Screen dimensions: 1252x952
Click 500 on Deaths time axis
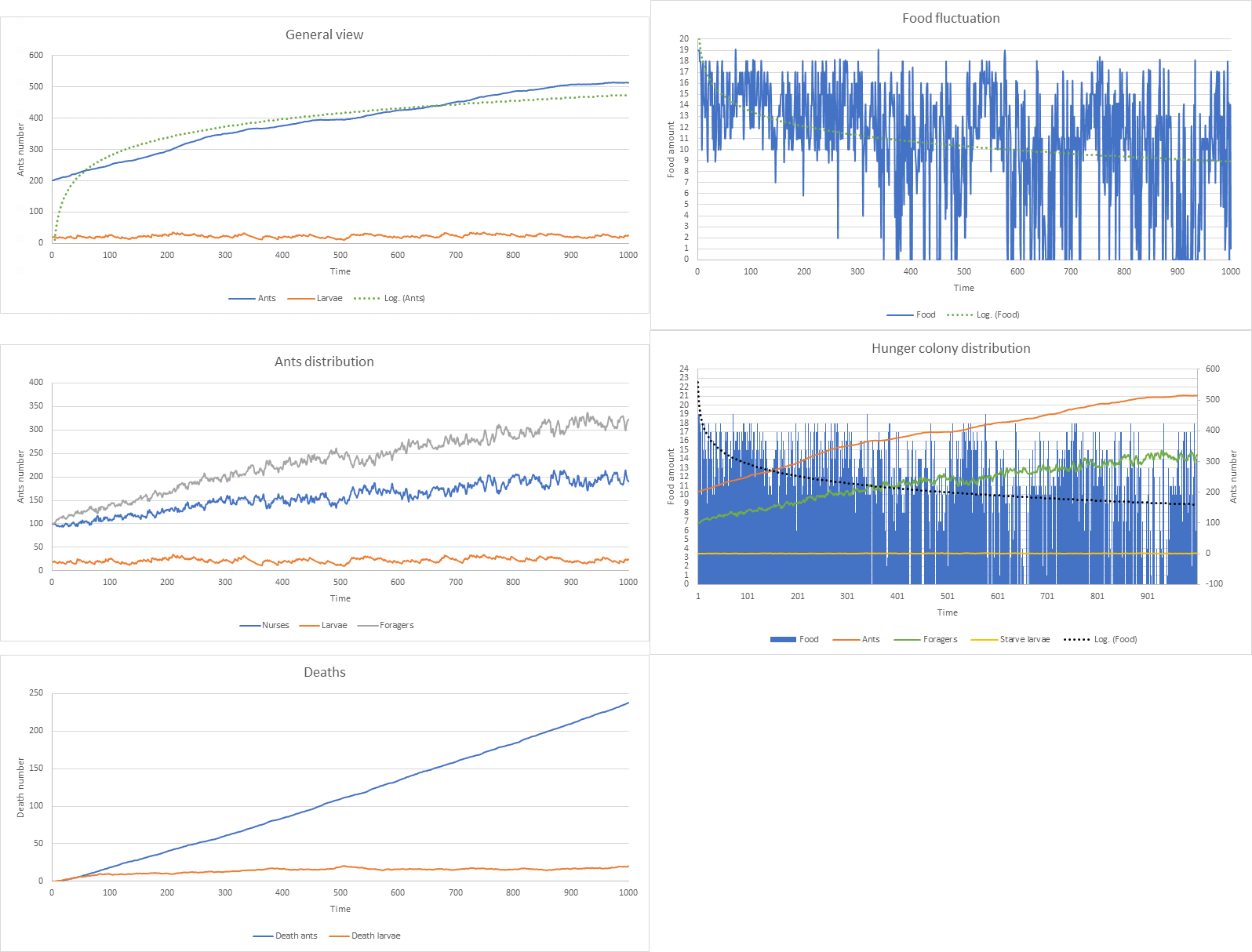340,892
